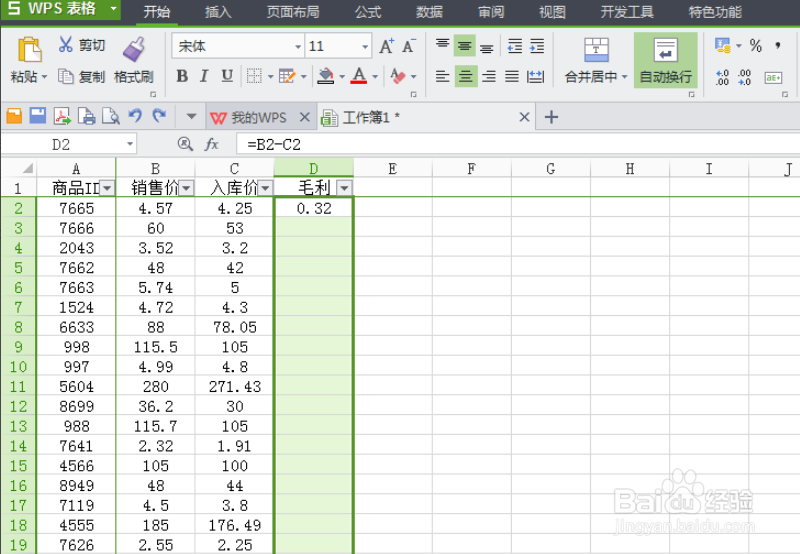Select column E header
This screenshot has height=554, width=800.
click(392, 169)
